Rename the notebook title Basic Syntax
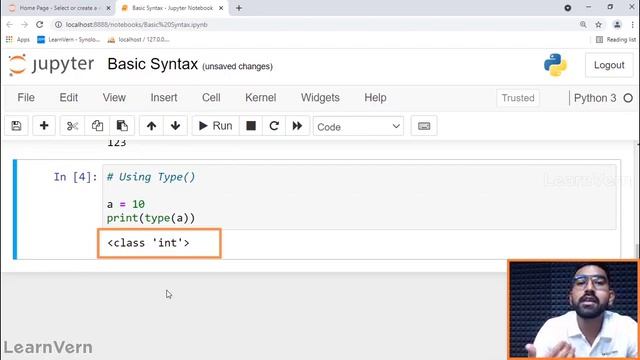This screenshot has height=360, width=640. [x=153, y=64]
